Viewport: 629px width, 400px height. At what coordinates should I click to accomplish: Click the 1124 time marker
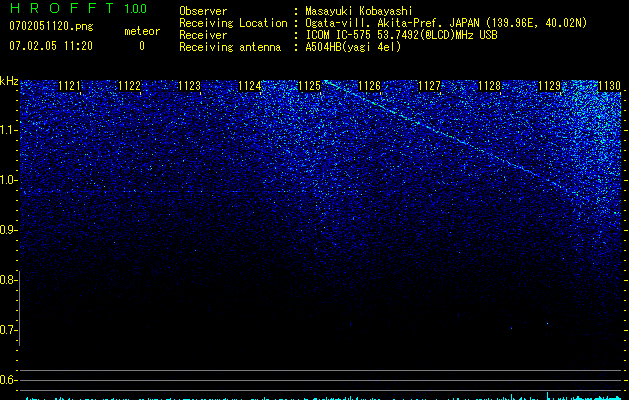[x=250, y=86]
